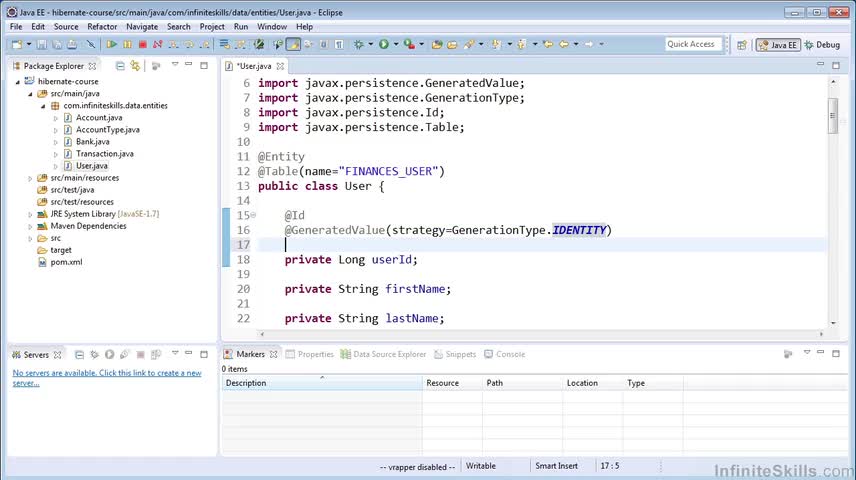
Task: Click Collapse All in Package Explorer
Action: 120,66
